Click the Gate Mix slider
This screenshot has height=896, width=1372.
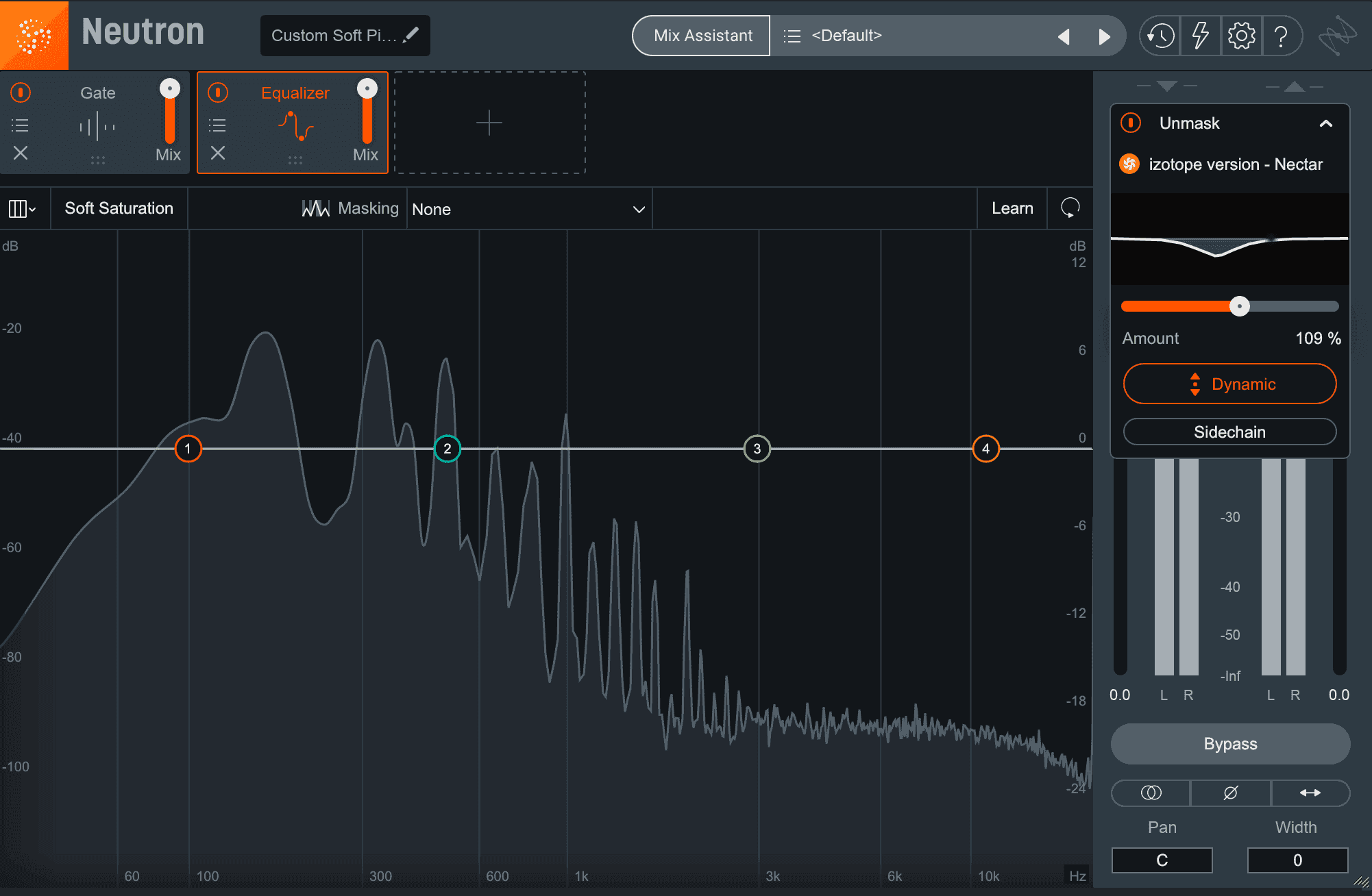pyautogui.click(x=169, y=111)
